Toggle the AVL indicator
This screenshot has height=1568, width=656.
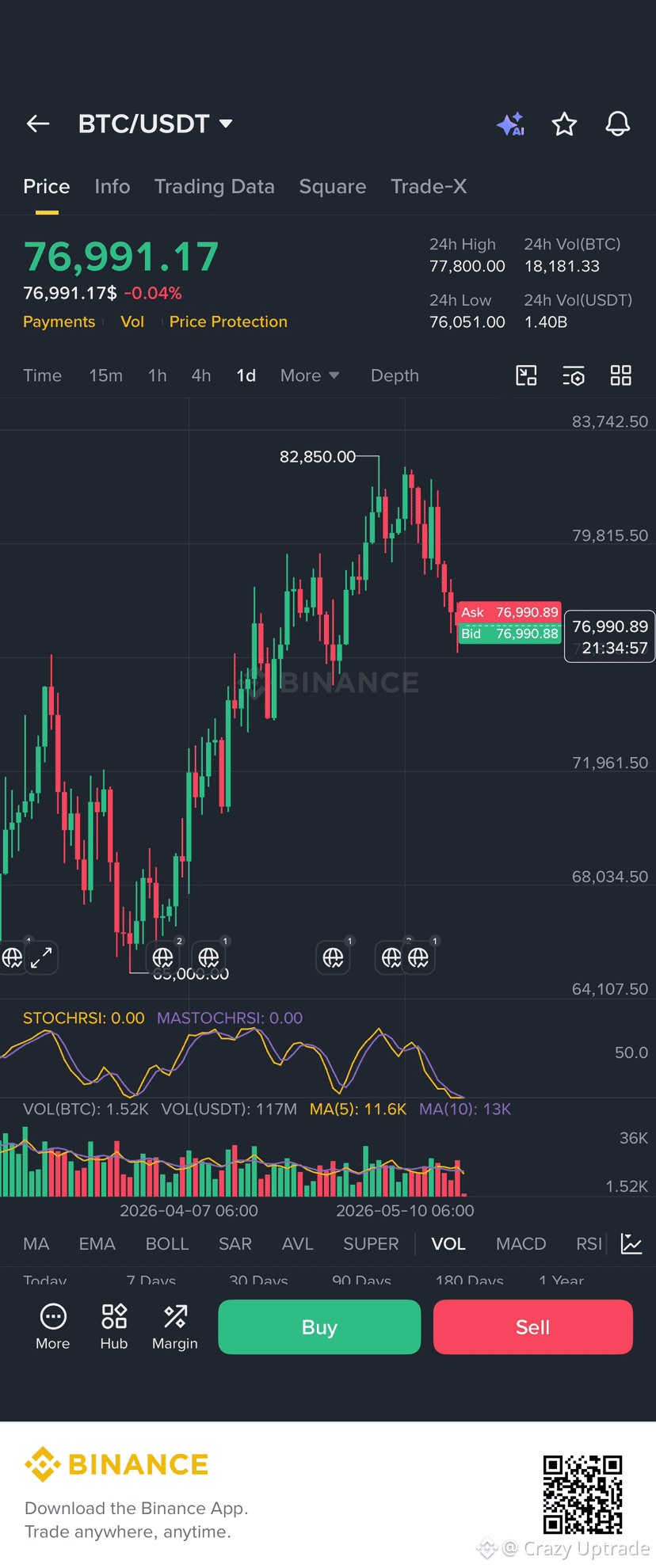(298, 1243)
